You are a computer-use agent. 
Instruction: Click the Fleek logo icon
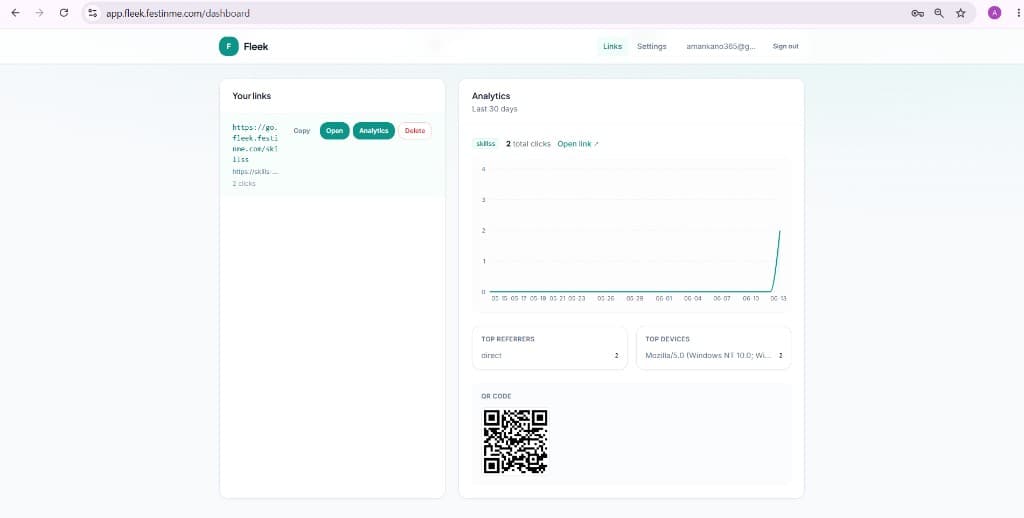coord(229,46)
